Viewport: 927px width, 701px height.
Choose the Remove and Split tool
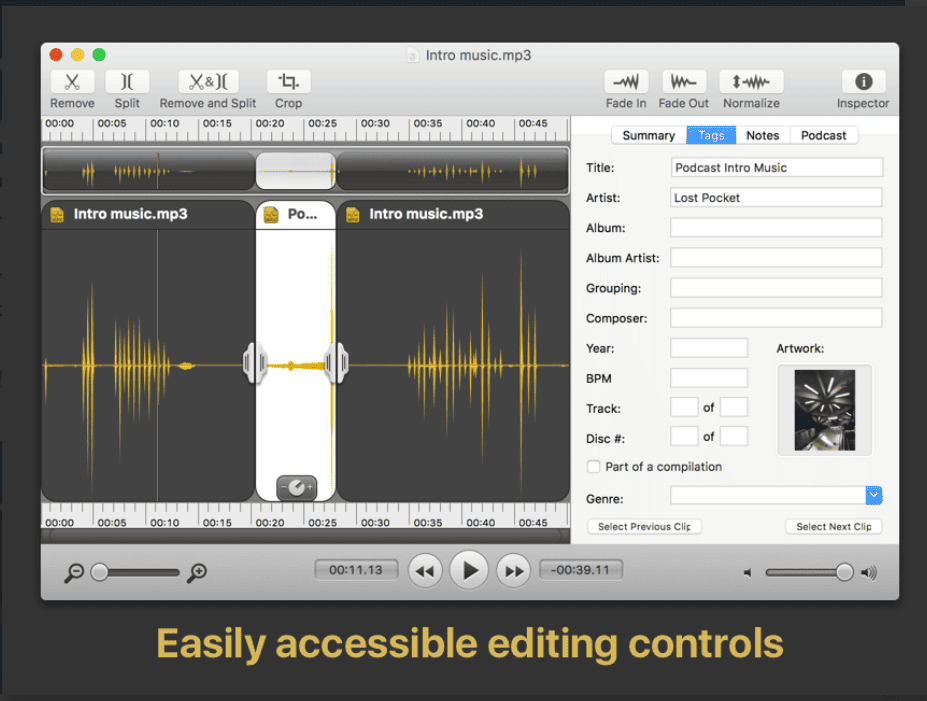tap(208, 82)
